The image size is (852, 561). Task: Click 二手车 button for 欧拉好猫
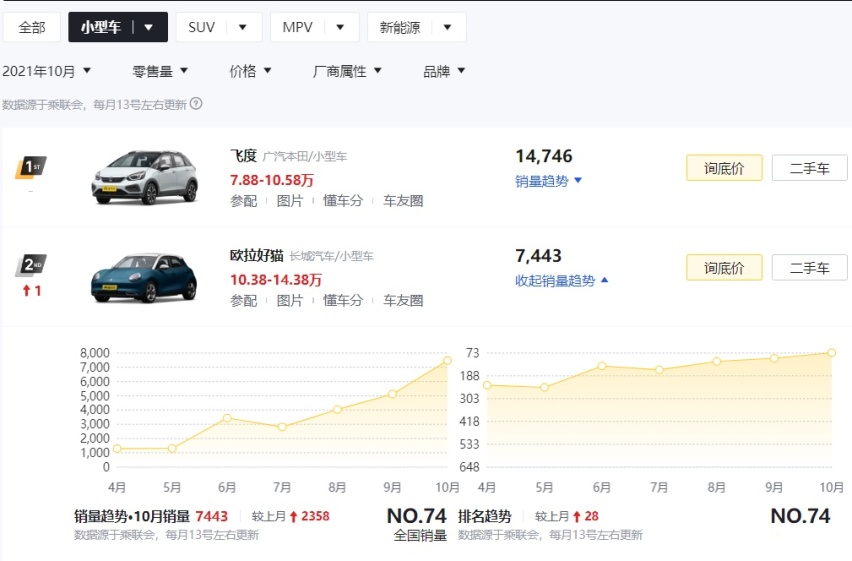coord(809,267)
